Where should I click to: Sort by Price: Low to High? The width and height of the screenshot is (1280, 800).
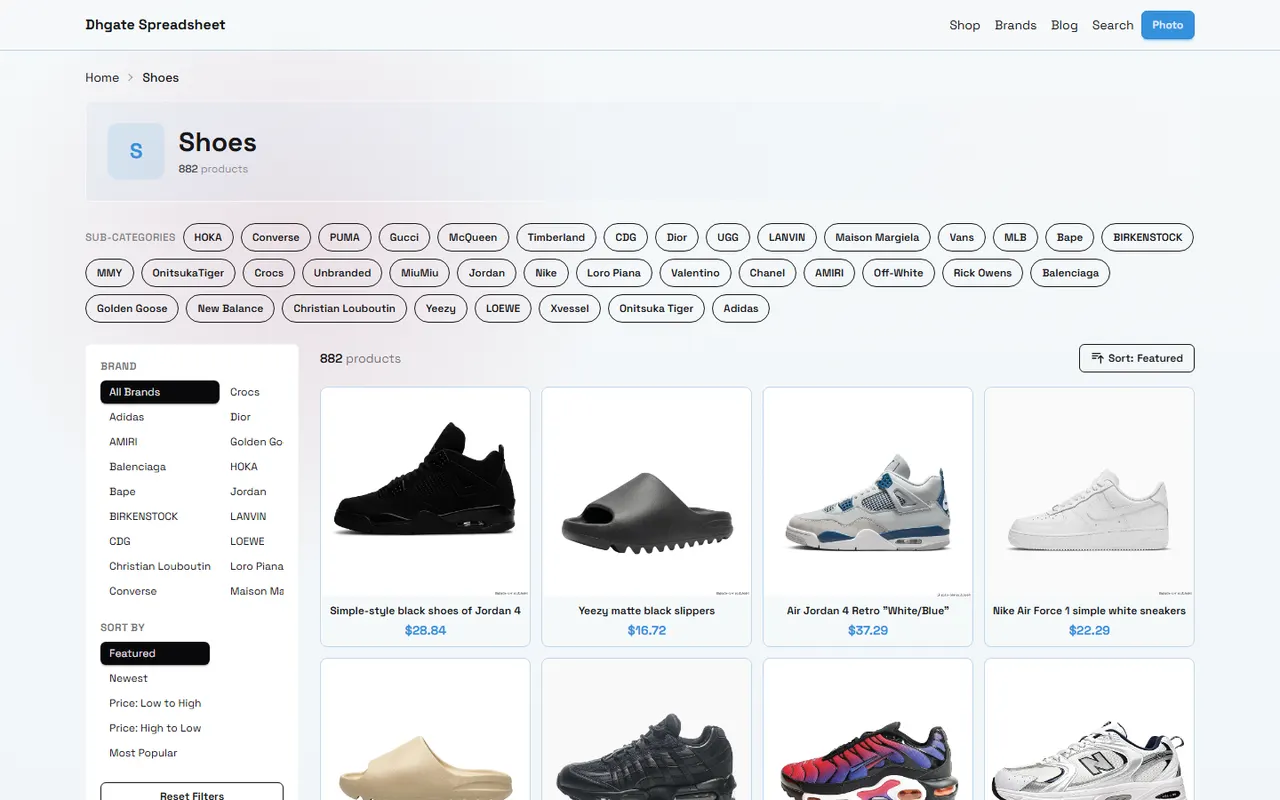155,703
